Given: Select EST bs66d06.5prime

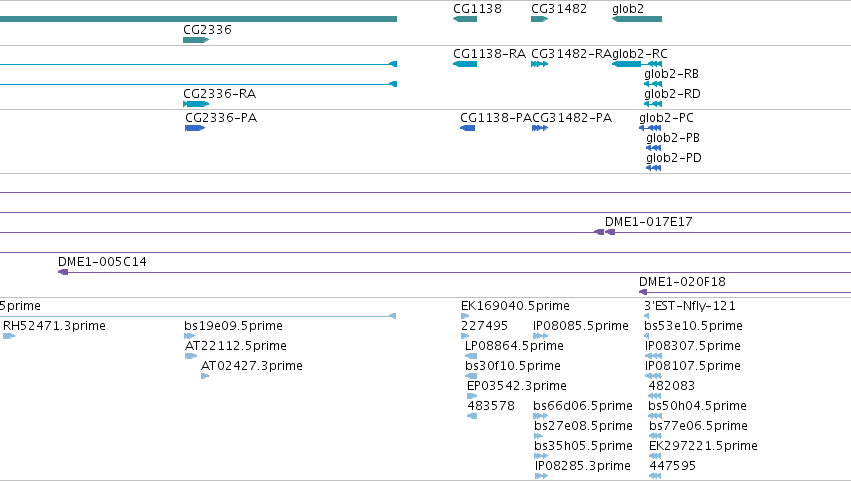Looking at the screenshot, I should tap(541, 416).
